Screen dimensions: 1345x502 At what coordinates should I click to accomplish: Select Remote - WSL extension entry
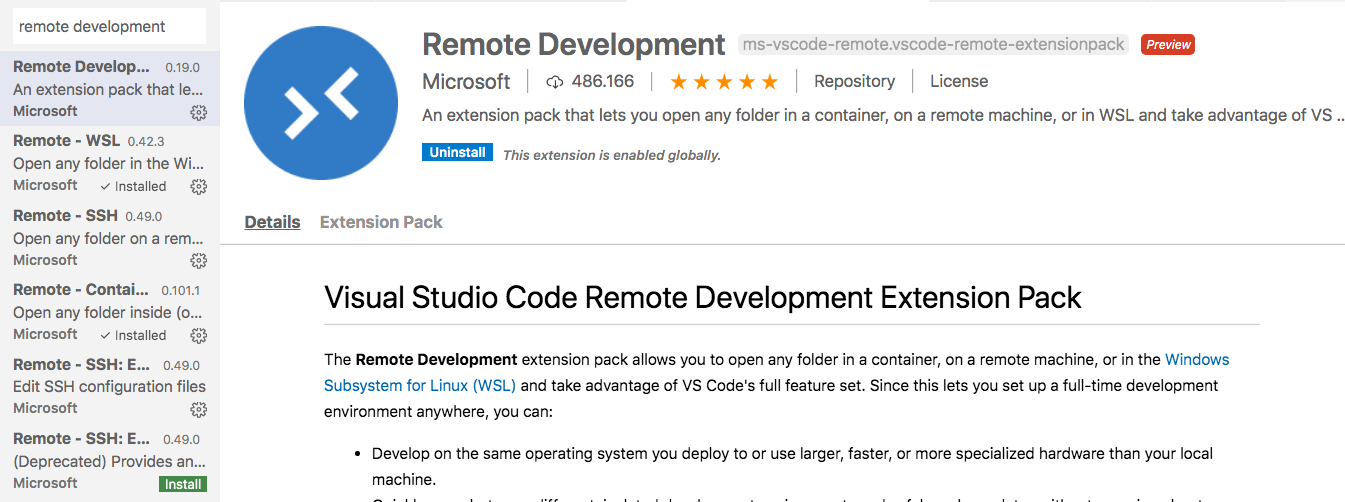pyautogui.click(x=110, y=163)
